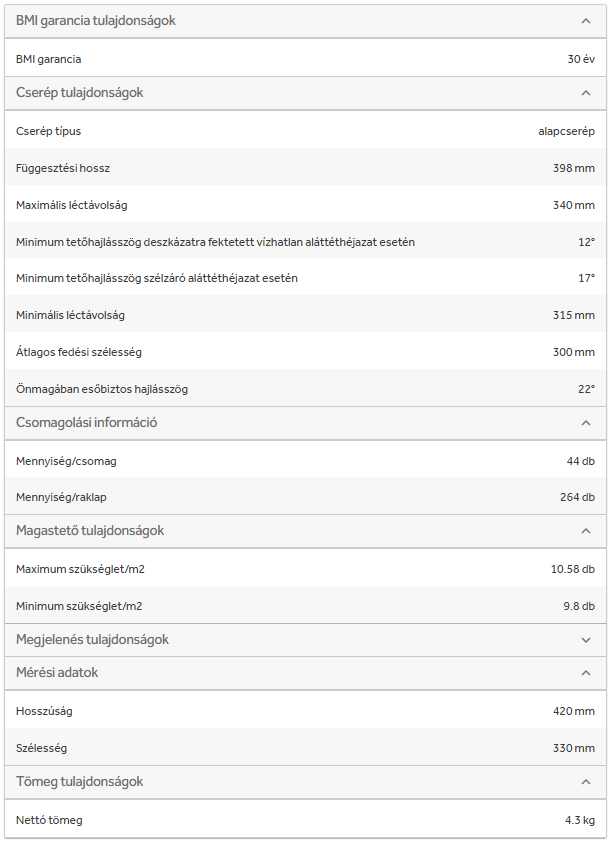
Task: Click the 'BMI garancia' row label
Action: point(49,59)
